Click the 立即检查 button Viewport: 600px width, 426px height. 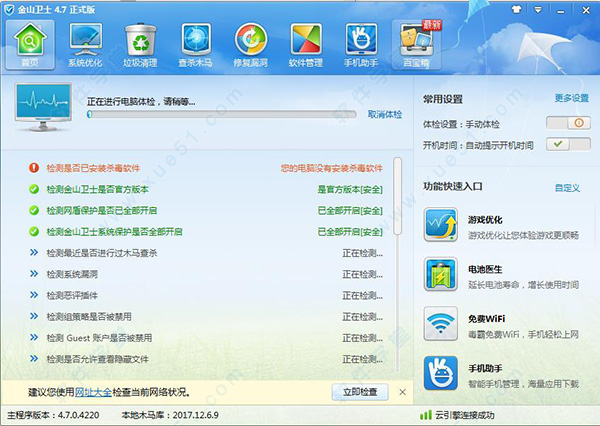[x=360, y=392]
